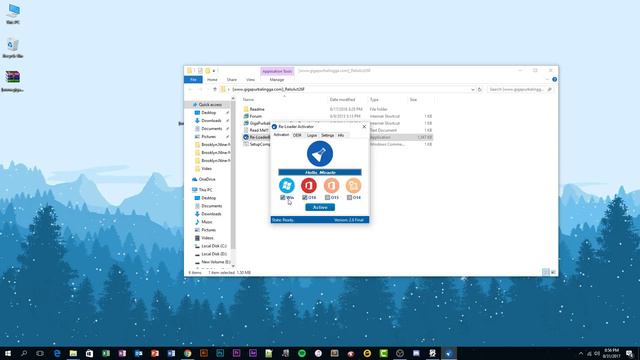This screenshot has width=640, height=360.
Task: Open File Explorer help icon
Action: [x=554, y=80]
